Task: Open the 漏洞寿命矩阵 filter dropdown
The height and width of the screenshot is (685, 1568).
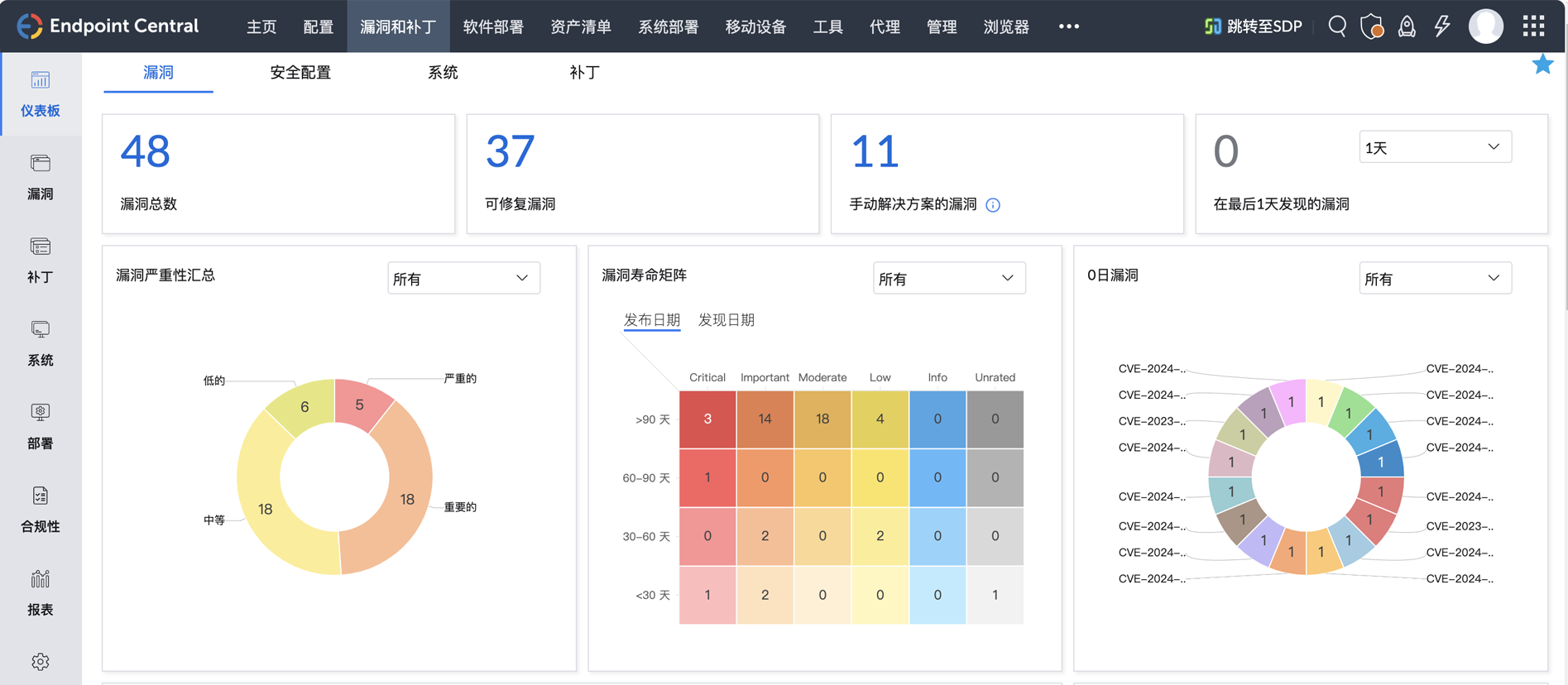Action: tap(949, 279)
